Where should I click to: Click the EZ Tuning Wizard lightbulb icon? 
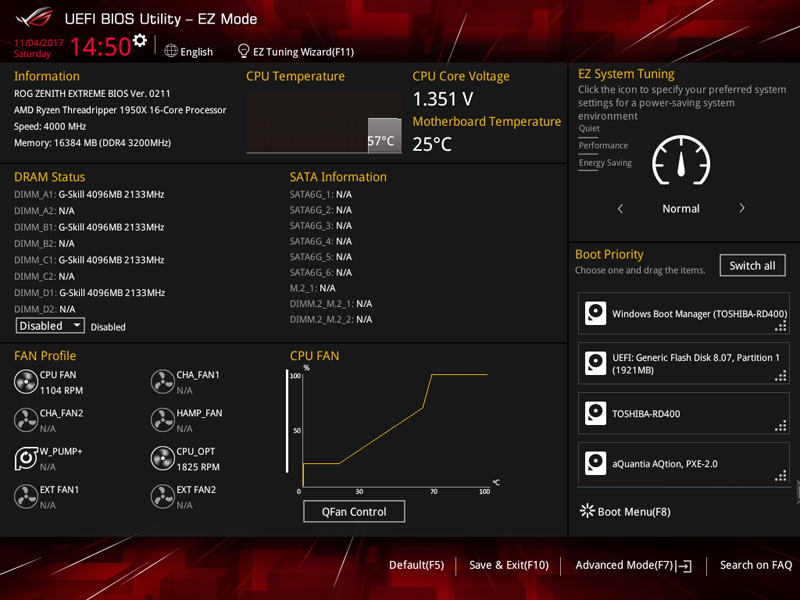coord(243,51)
